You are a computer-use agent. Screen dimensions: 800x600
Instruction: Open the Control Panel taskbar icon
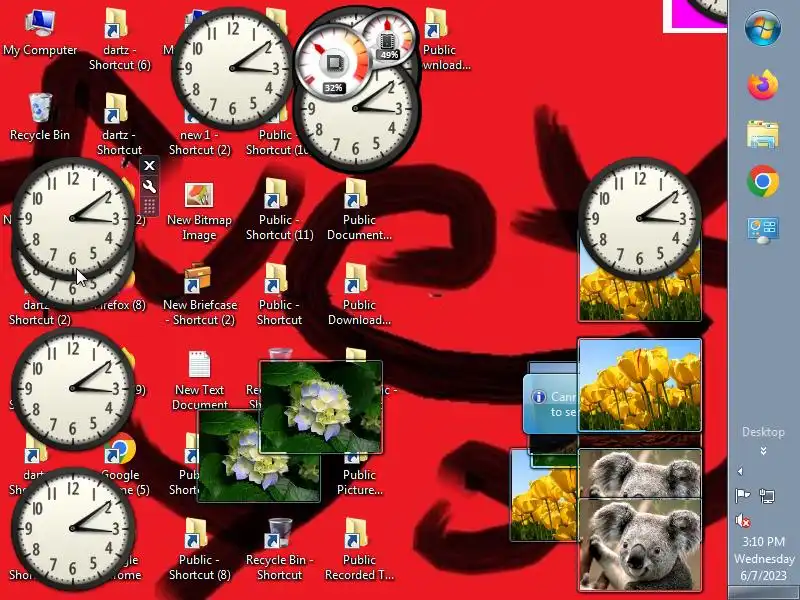(763, 230)
